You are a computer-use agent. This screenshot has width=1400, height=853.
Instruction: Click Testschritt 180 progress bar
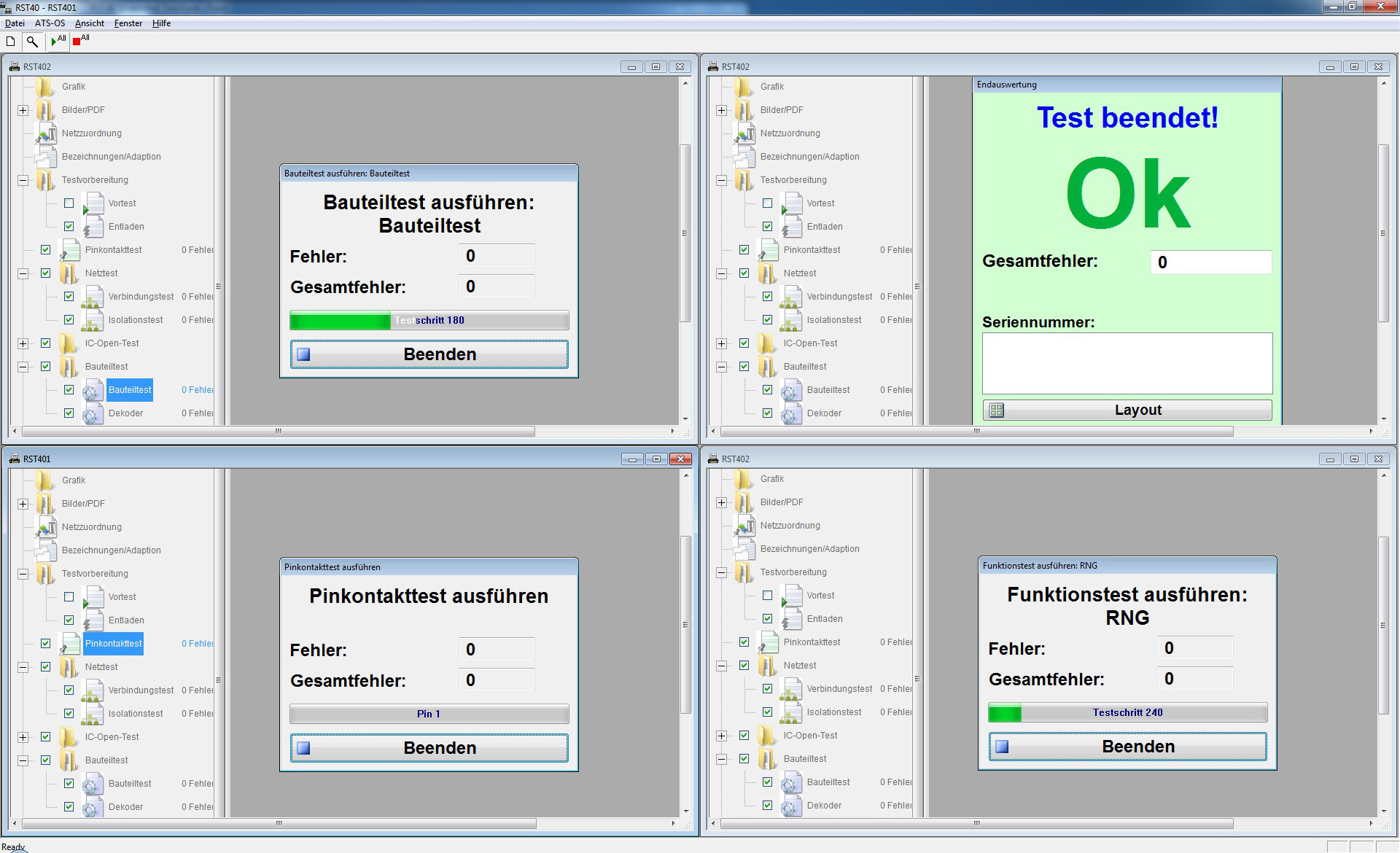coord(429,320)
